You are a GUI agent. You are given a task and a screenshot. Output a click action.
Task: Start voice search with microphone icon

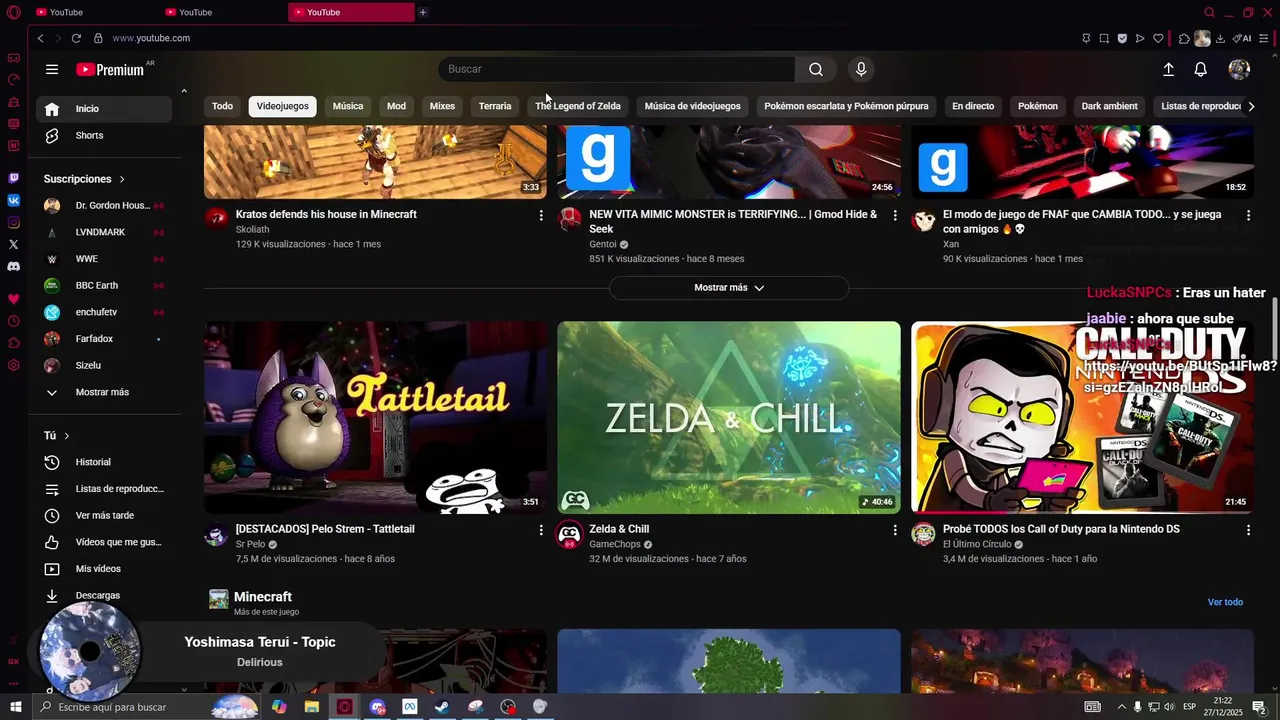click(861, 69)
